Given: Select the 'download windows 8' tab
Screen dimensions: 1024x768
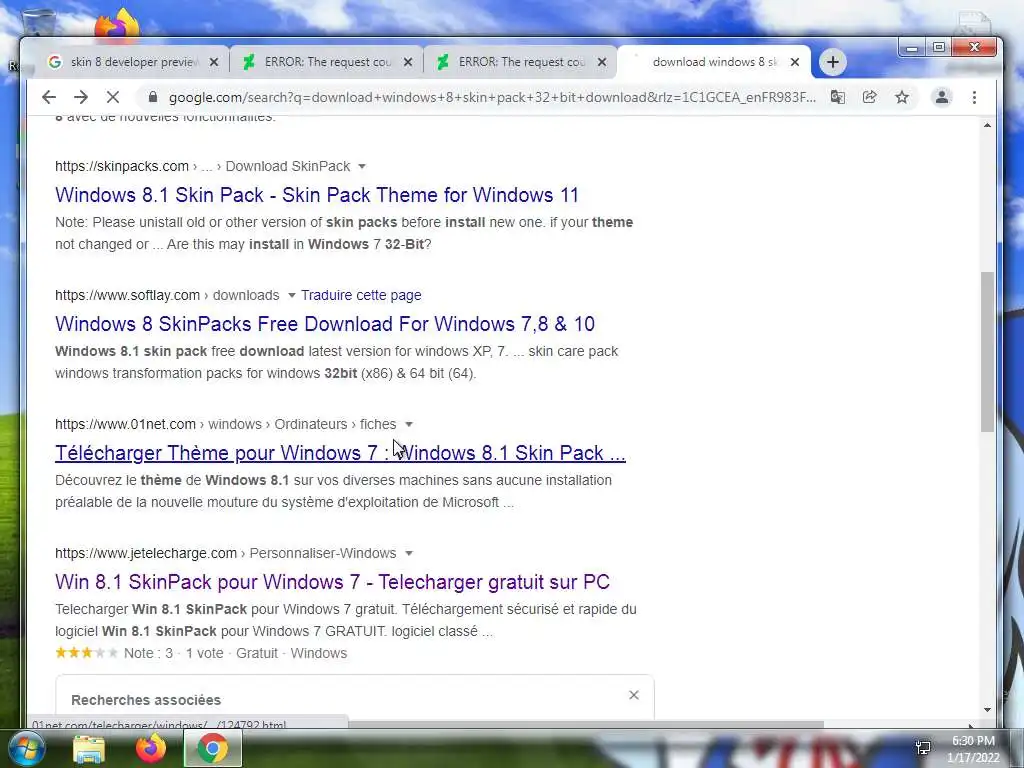Looking at the screenshot, I should (x=713, y=62).
